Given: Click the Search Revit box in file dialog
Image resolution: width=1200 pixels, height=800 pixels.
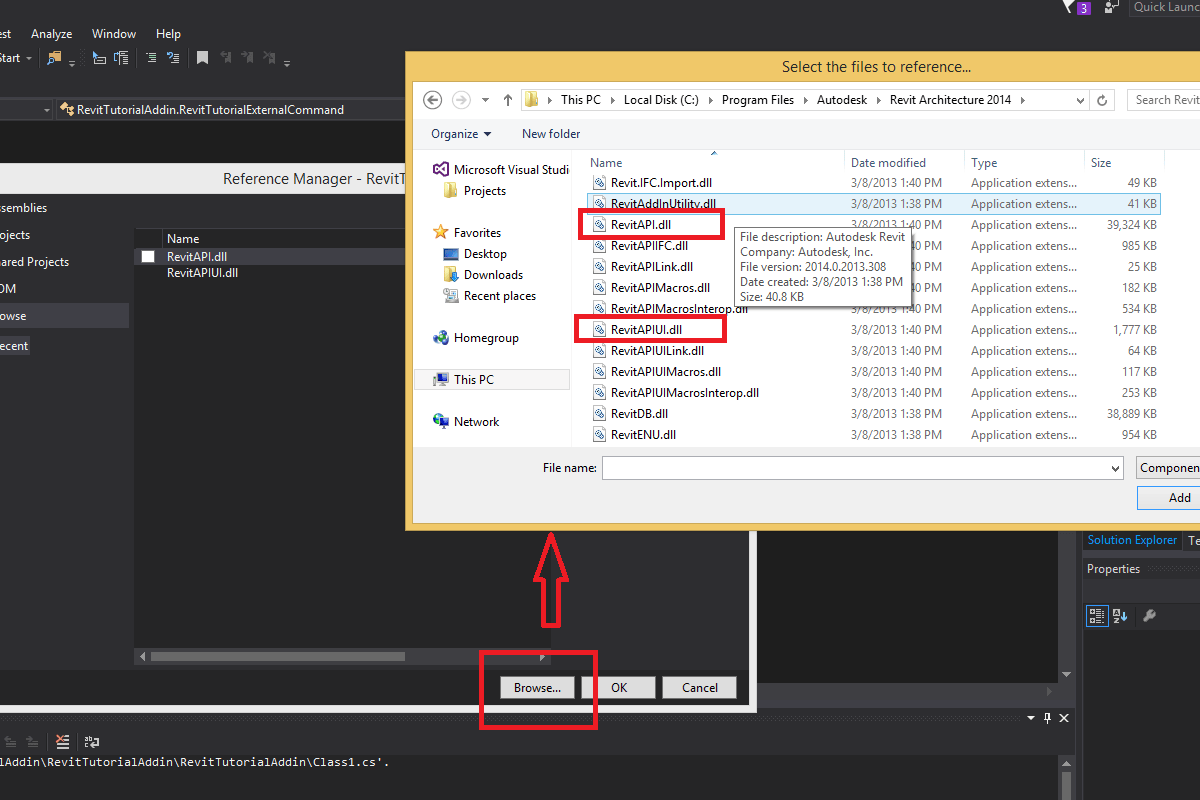Looking at the screenshot, I should 1163,100.
